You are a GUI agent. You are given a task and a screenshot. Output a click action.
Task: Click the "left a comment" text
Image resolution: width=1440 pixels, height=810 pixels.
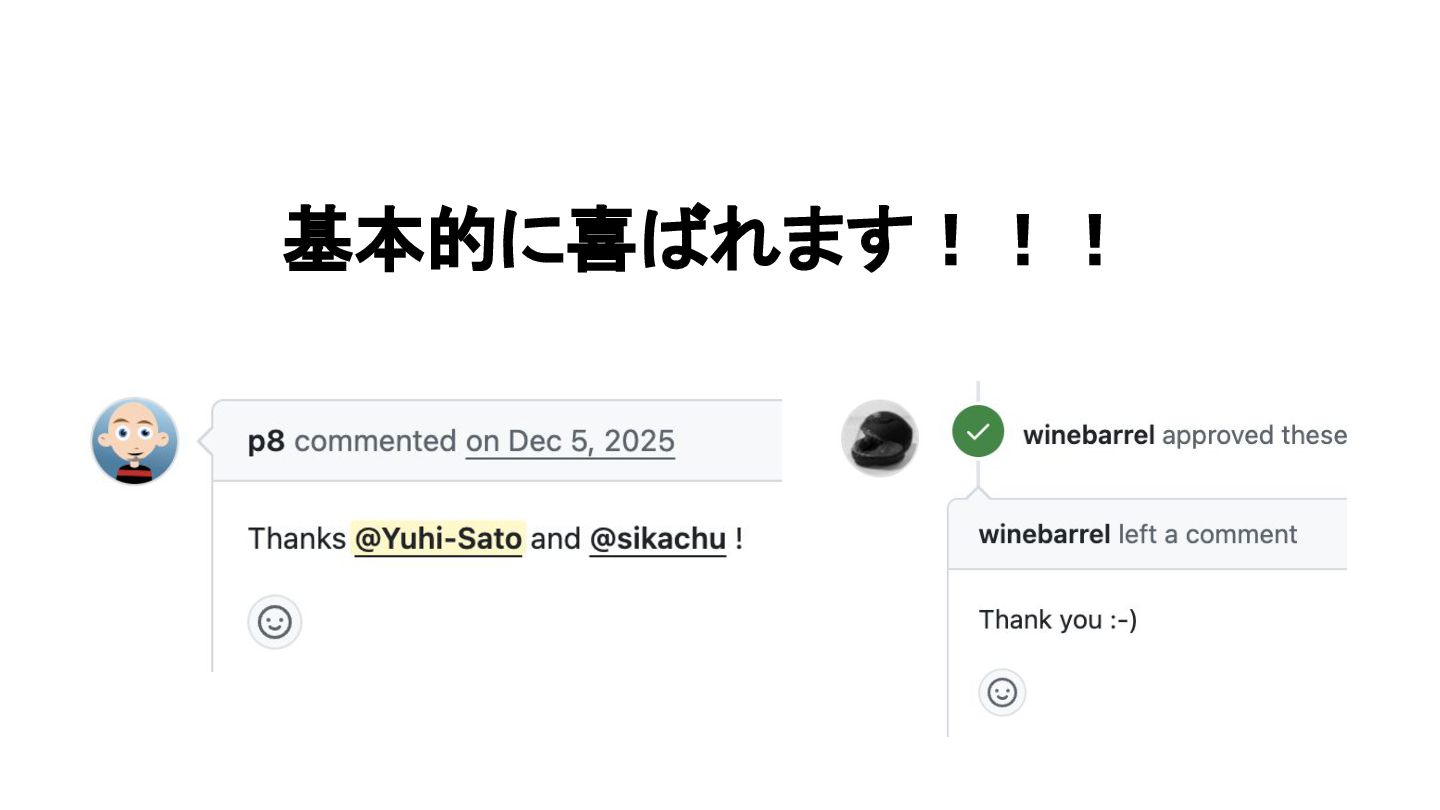pos(1207,534)
